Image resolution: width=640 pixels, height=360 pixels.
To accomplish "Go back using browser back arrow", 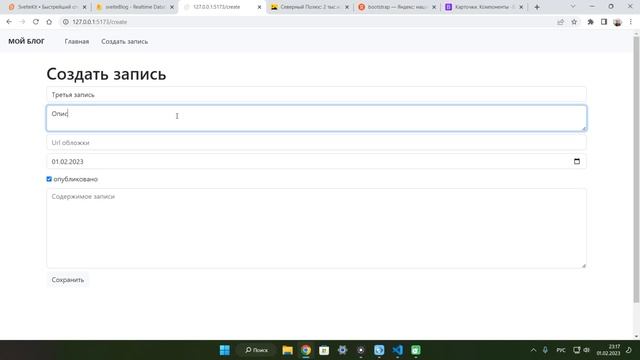I will point(9,22).
